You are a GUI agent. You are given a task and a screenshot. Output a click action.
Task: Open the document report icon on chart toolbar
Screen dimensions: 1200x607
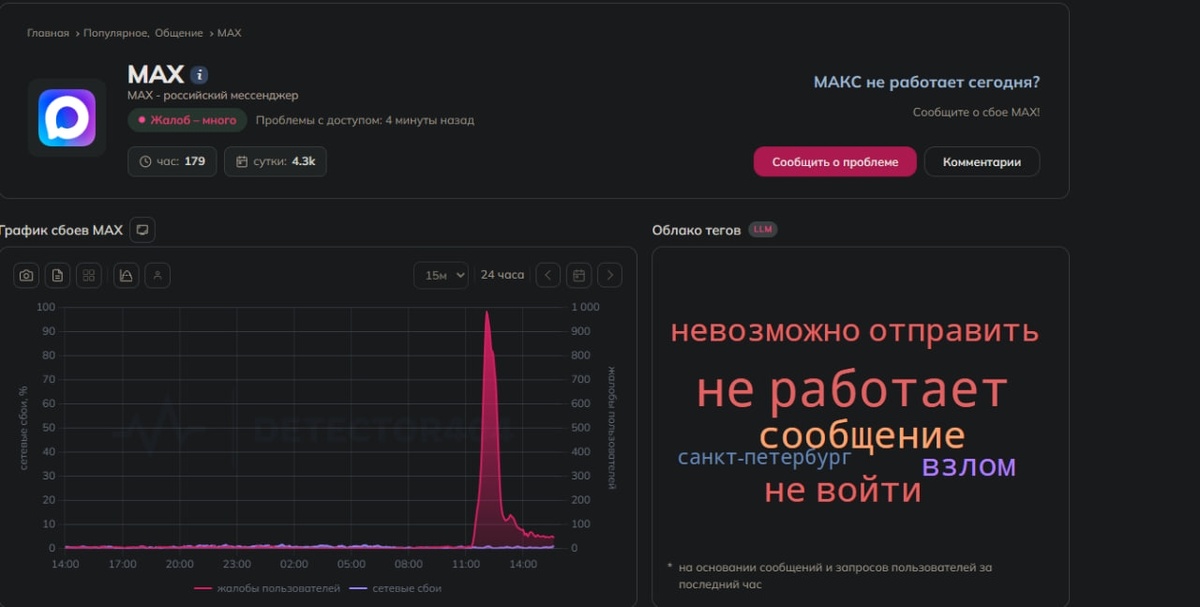point(57,274)
